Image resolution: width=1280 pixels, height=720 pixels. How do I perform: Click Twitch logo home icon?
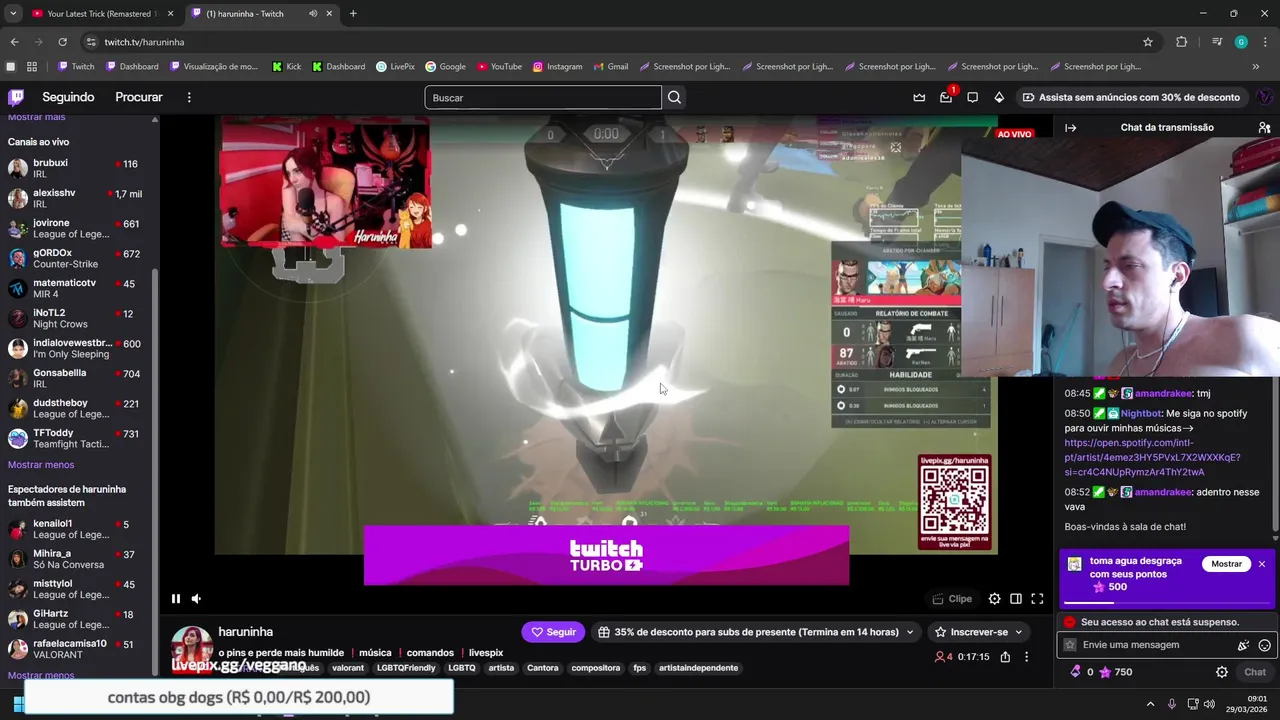coord(16,97)
